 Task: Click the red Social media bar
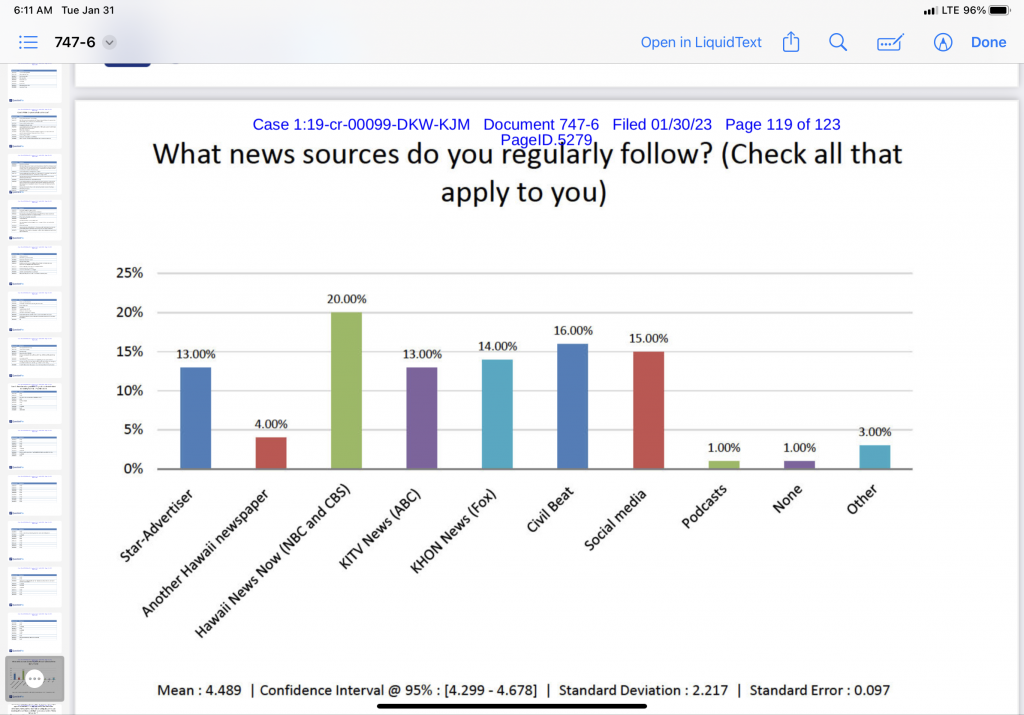point(648,409)
